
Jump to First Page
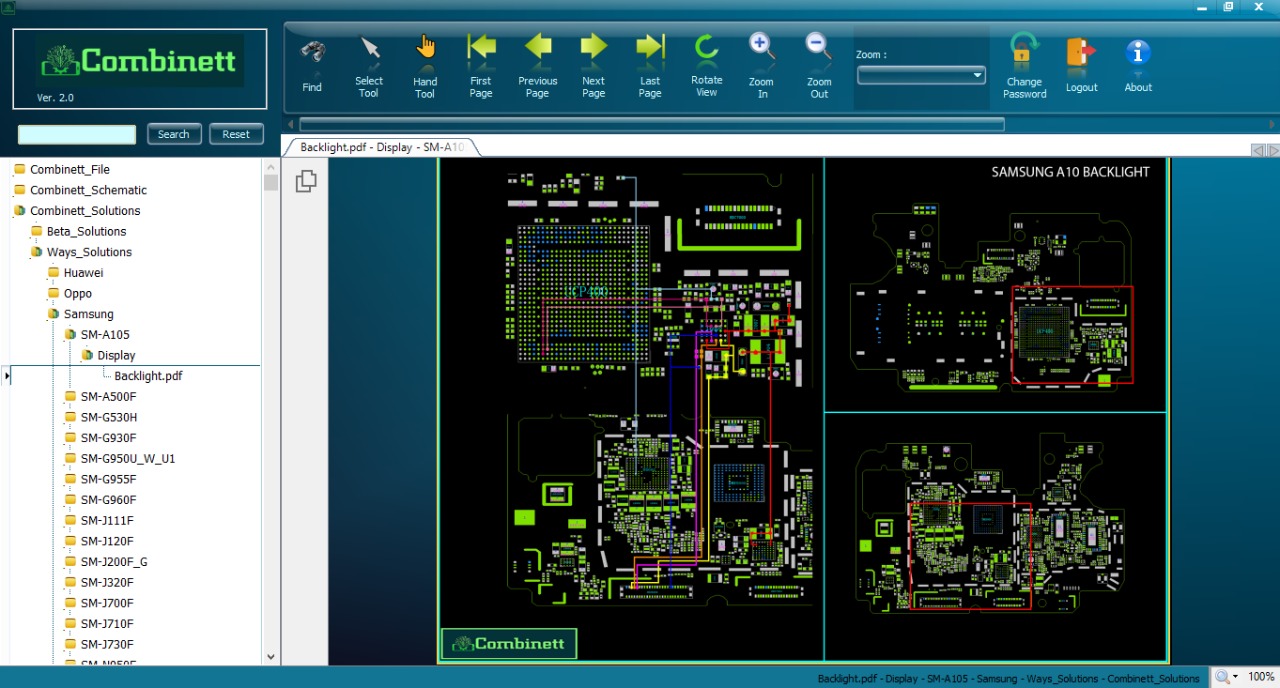481,67
